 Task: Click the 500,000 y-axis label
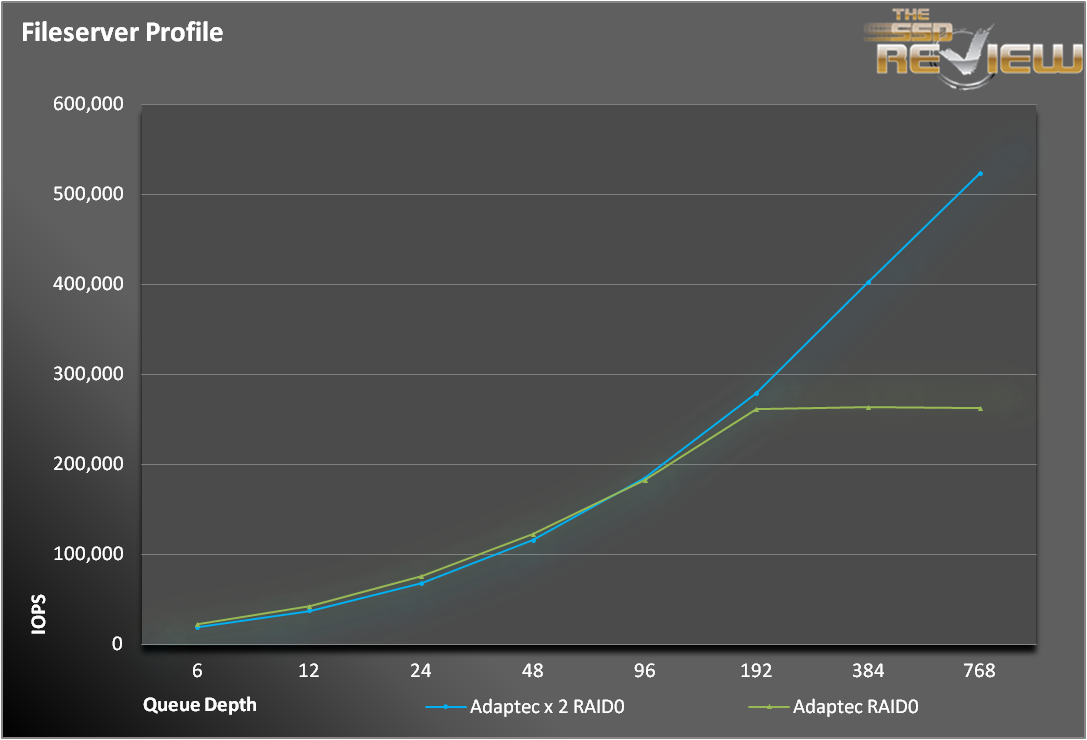[x=85, y=194]
